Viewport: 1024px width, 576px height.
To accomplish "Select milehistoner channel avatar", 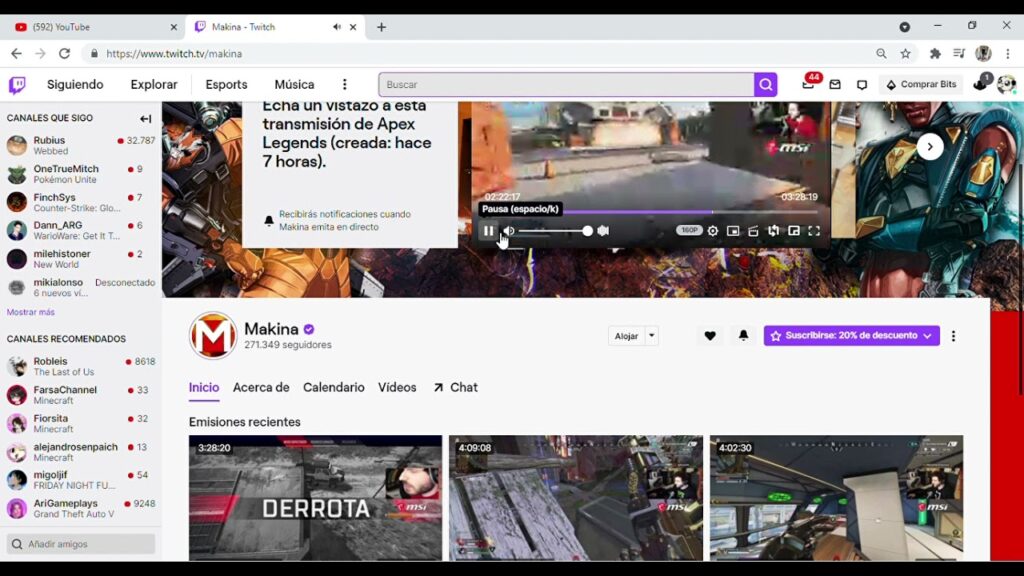I will [x=17, y=259].
